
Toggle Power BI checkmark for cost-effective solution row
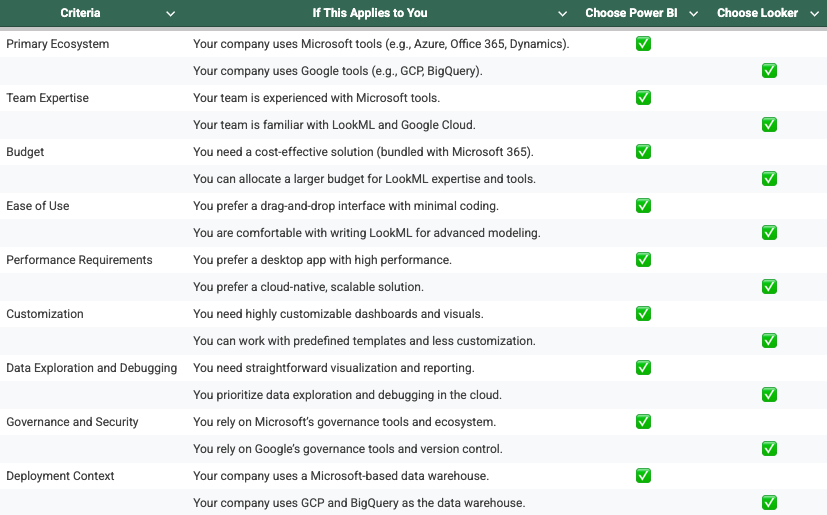point(643,152)
